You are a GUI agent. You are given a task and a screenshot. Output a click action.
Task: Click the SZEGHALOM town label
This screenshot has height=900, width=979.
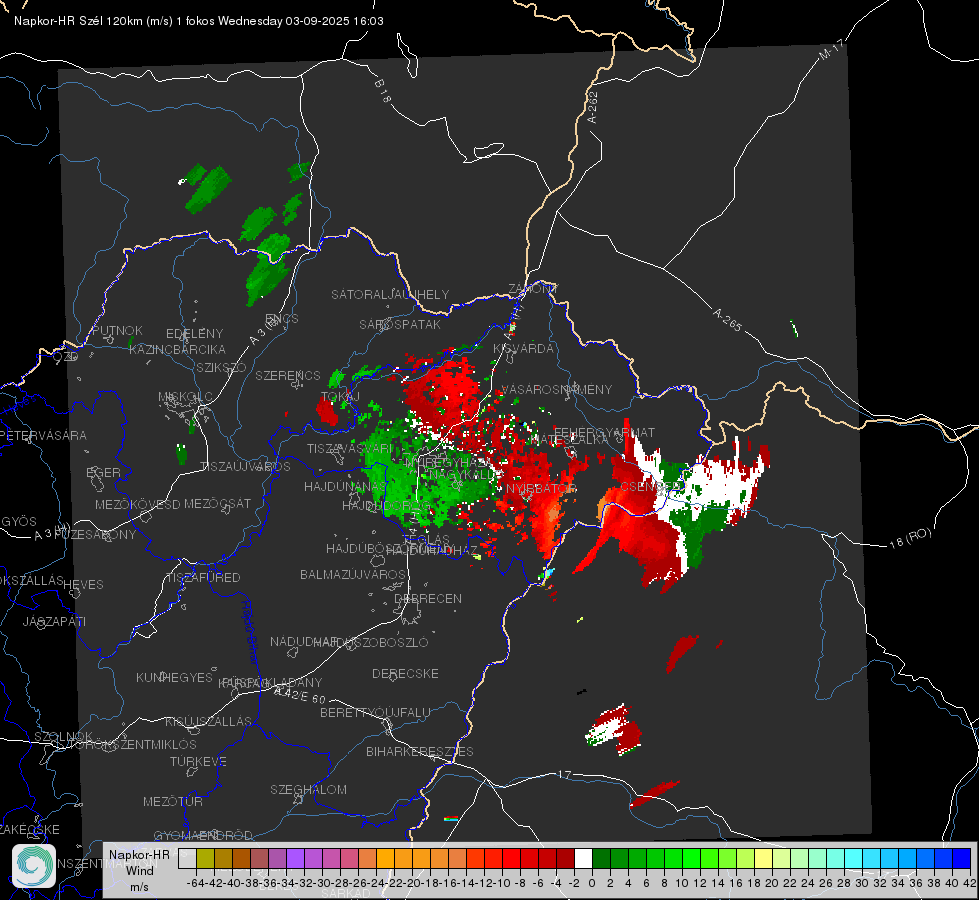pyautogui.click(x=308, y=789)
